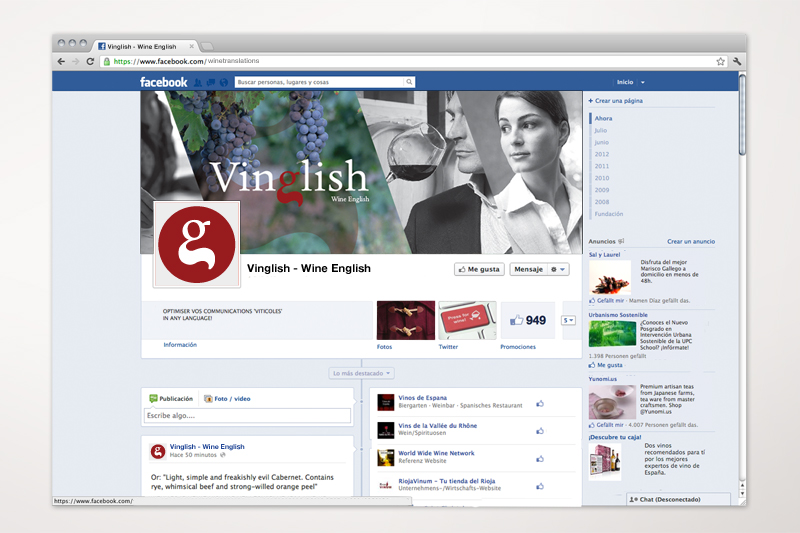Jump to Junio in timeline
The height and width of the screenshot is (533, 800).
point(602,142)
